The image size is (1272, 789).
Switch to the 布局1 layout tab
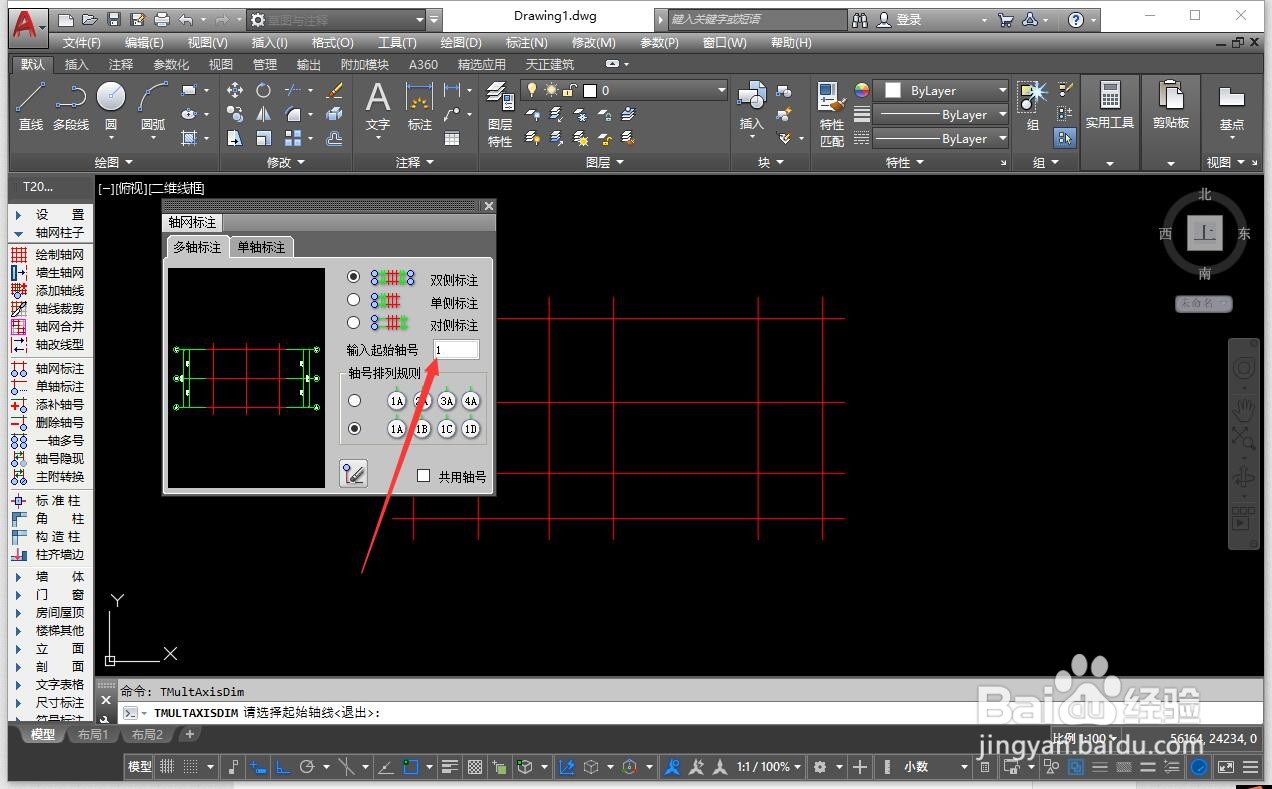92,735
